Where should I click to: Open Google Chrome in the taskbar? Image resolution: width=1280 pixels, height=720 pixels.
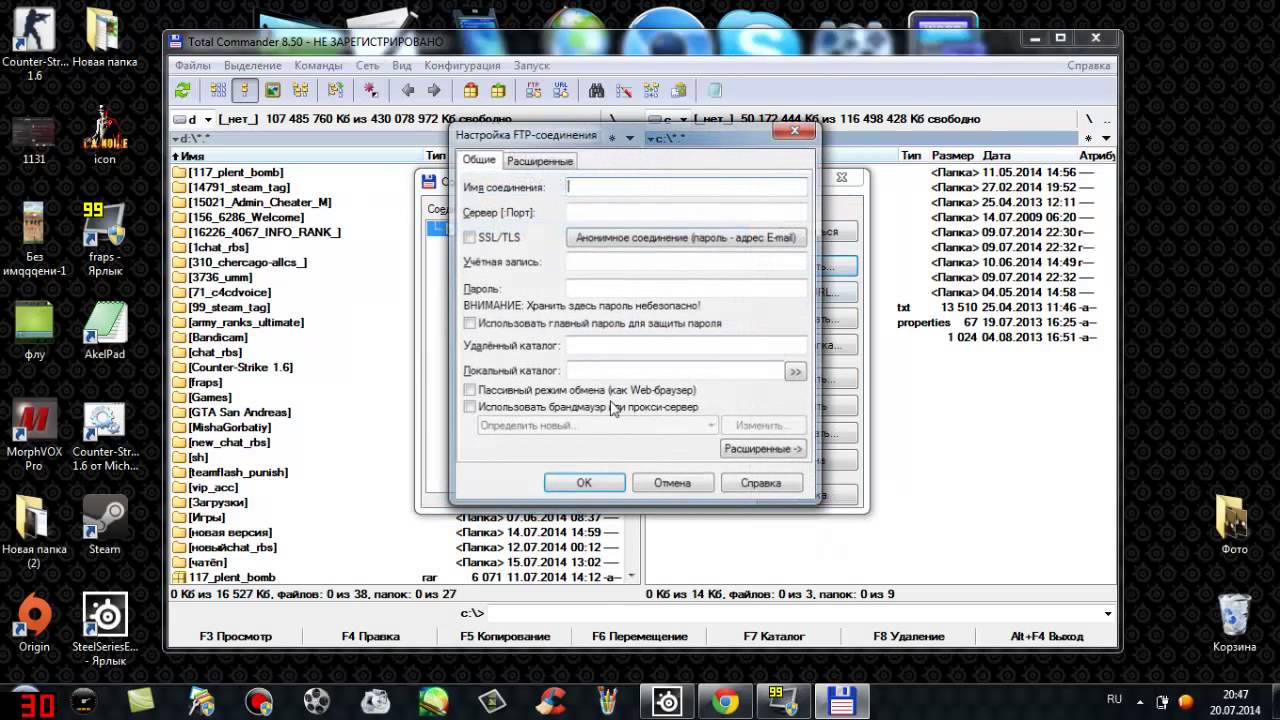[x=726, y=702]
